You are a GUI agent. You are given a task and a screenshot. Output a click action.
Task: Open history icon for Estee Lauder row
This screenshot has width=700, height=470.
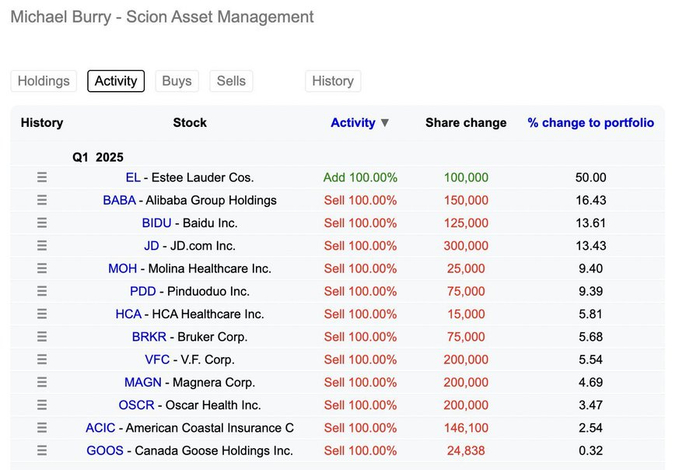(x=42, y=177)
